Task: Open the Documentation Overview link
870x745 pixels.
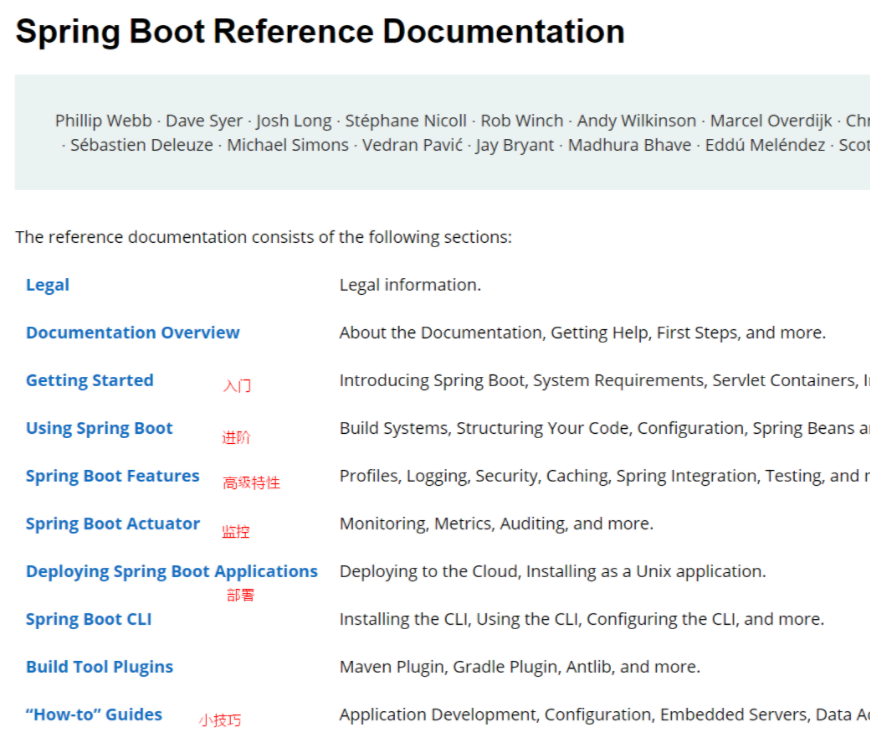Action: [133, 333]
